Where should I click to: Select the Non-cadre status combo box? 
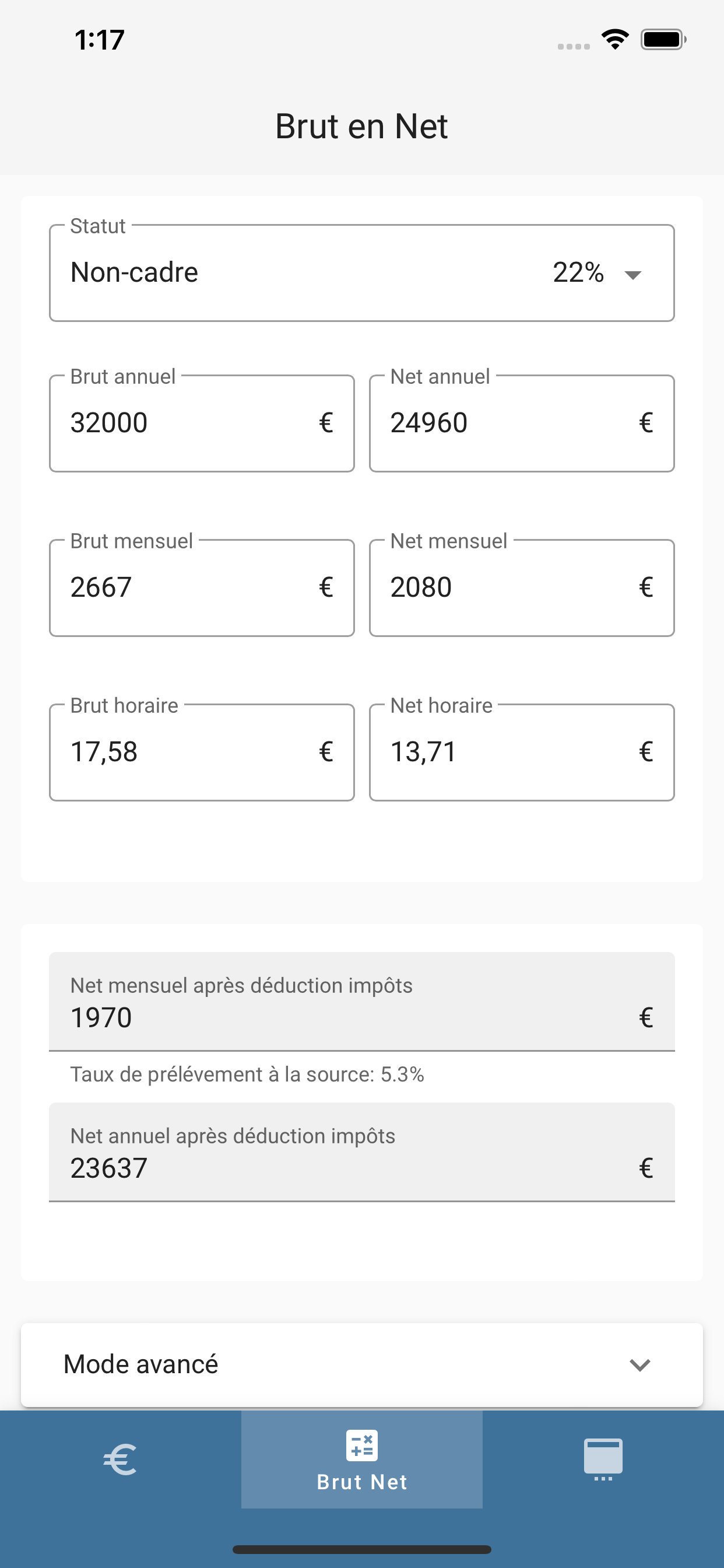click(362, 272)
